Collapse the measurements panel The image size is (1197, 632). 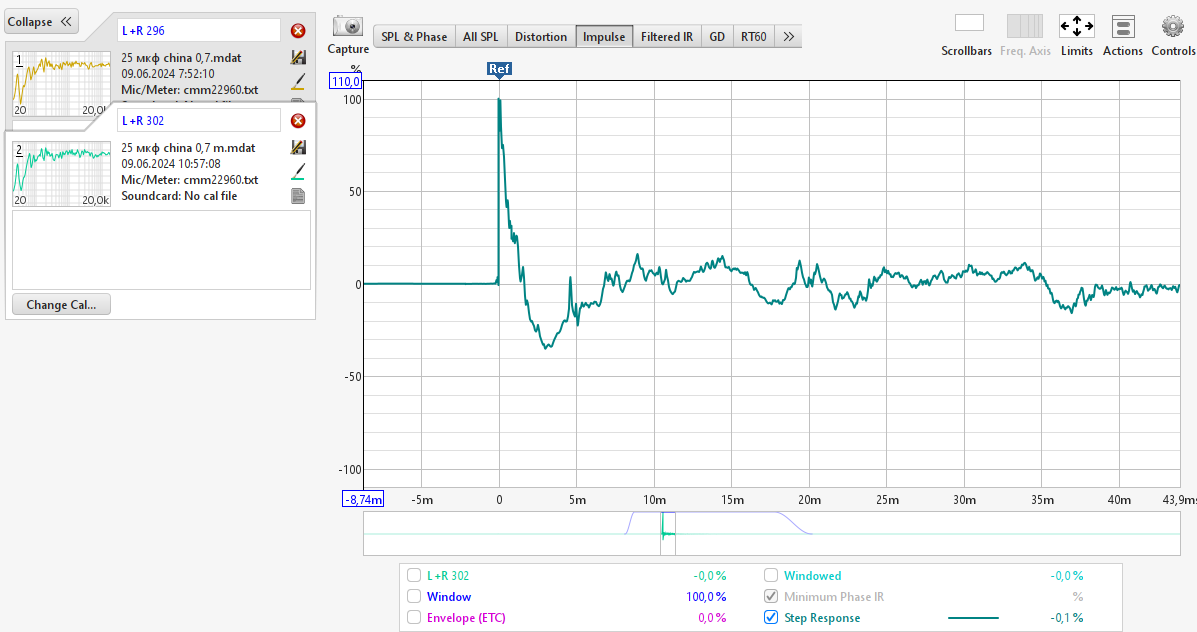click(40, 21)
